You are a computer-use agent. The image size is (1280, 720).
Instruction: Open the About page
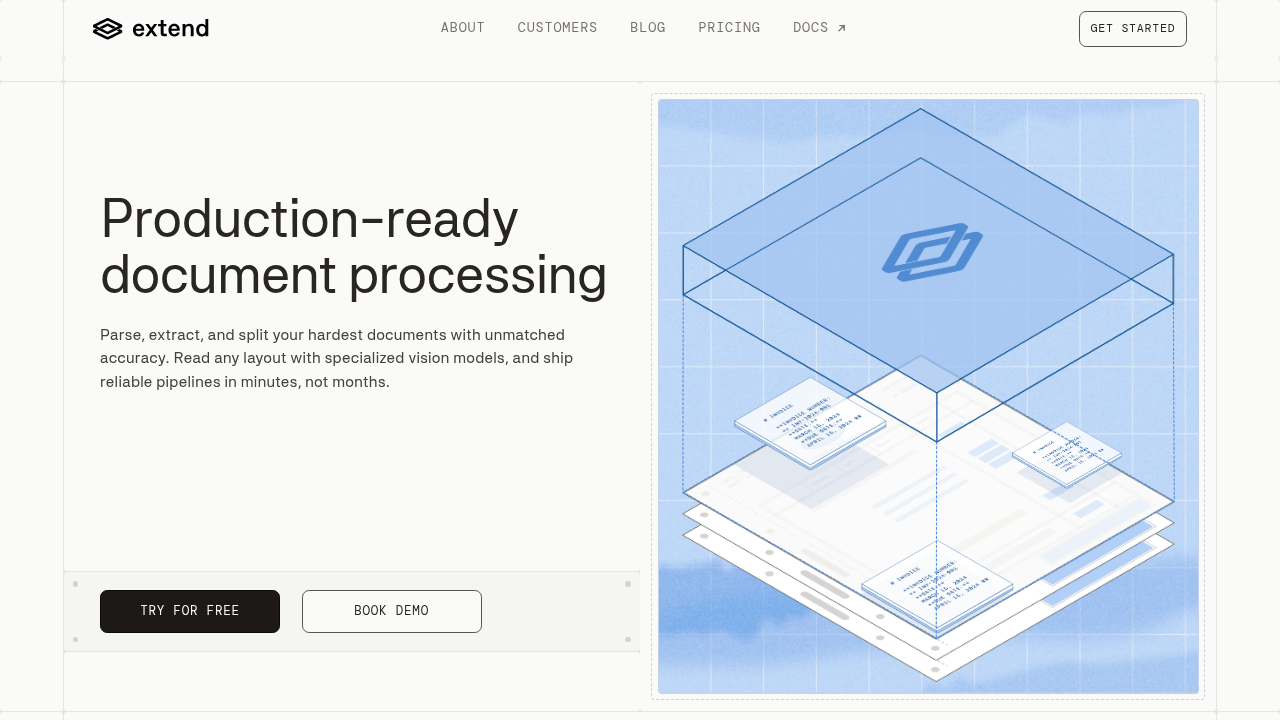click(x=462, y=28)
